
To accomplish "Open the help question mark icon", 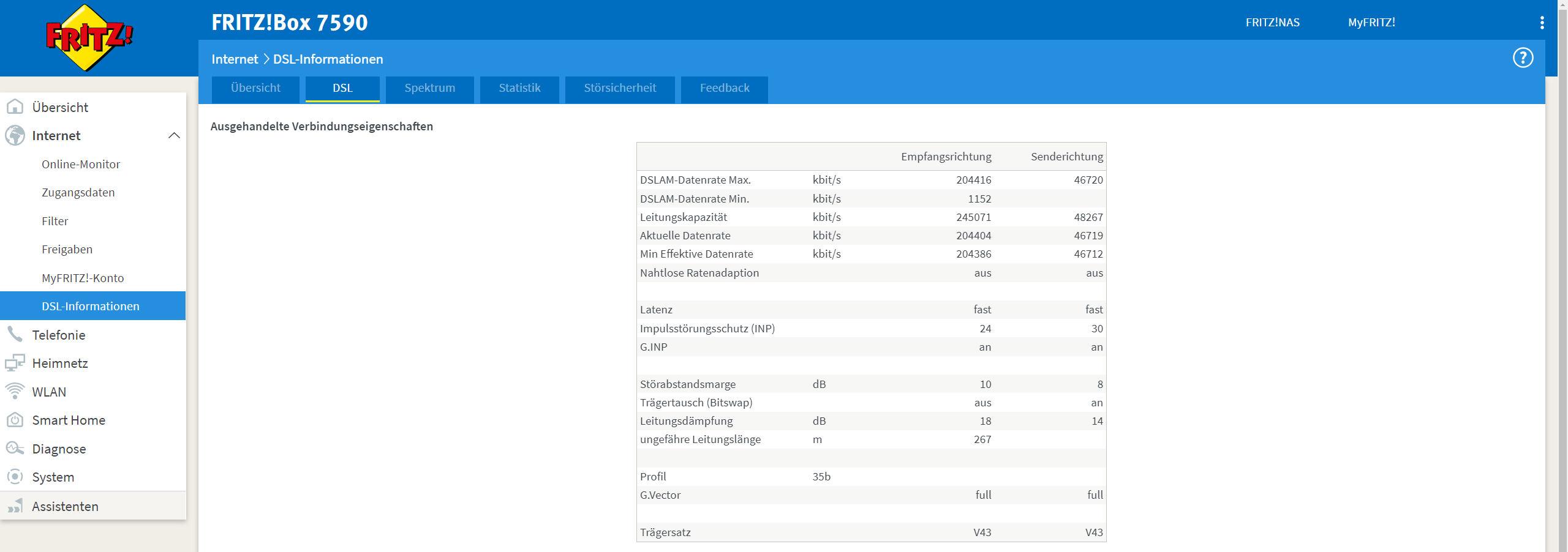I will pos(1523,58).
